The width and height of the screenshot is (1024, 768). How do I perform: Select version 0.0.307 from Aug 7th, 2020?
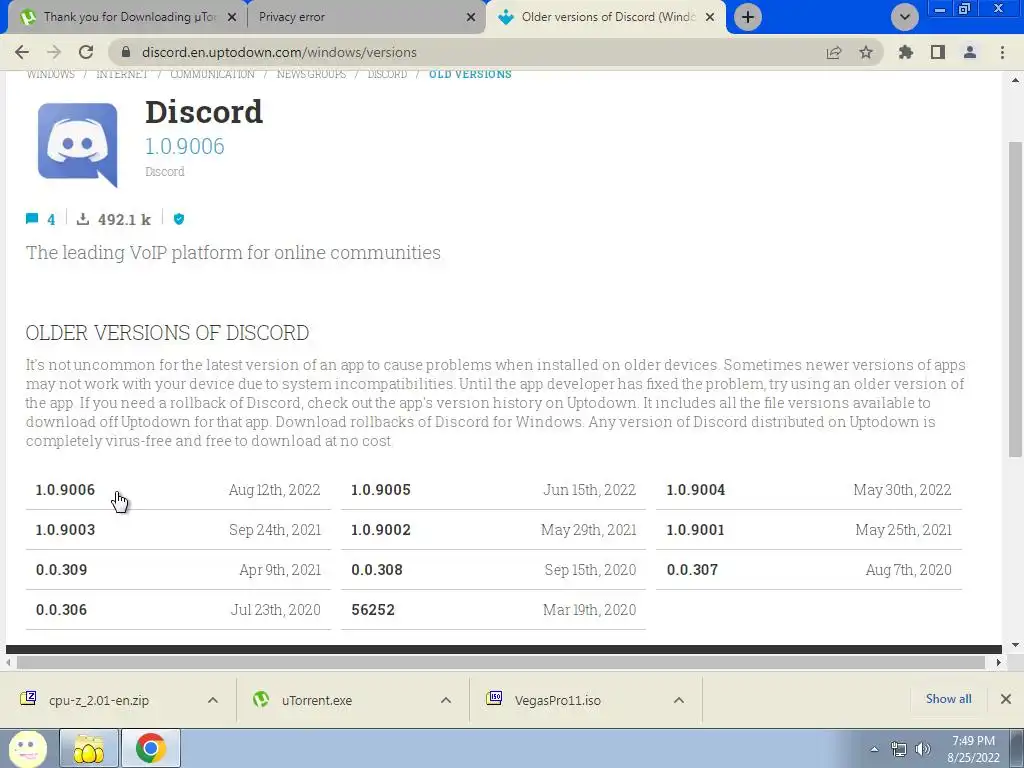click(808, 569)
